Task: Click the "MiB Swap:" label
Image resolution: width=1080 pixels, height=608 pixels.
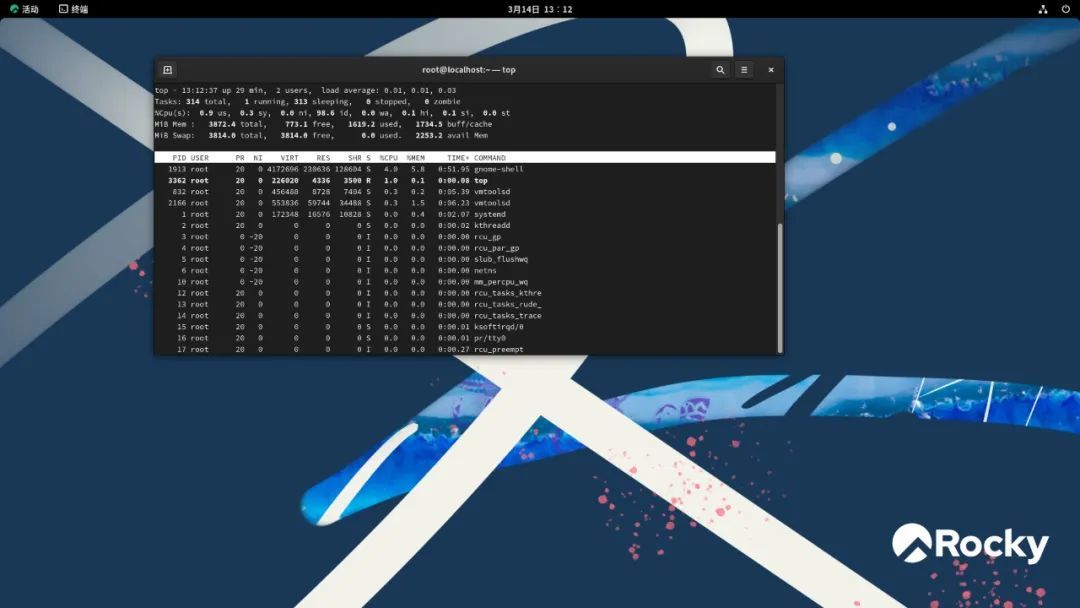Action: tap(174, 136)
